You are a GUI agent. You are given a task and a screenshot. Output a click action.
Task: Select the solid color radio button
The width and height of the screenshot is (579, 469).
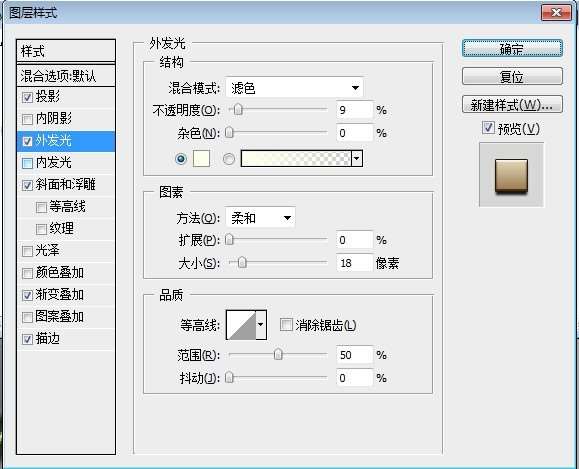click(181, 159)
